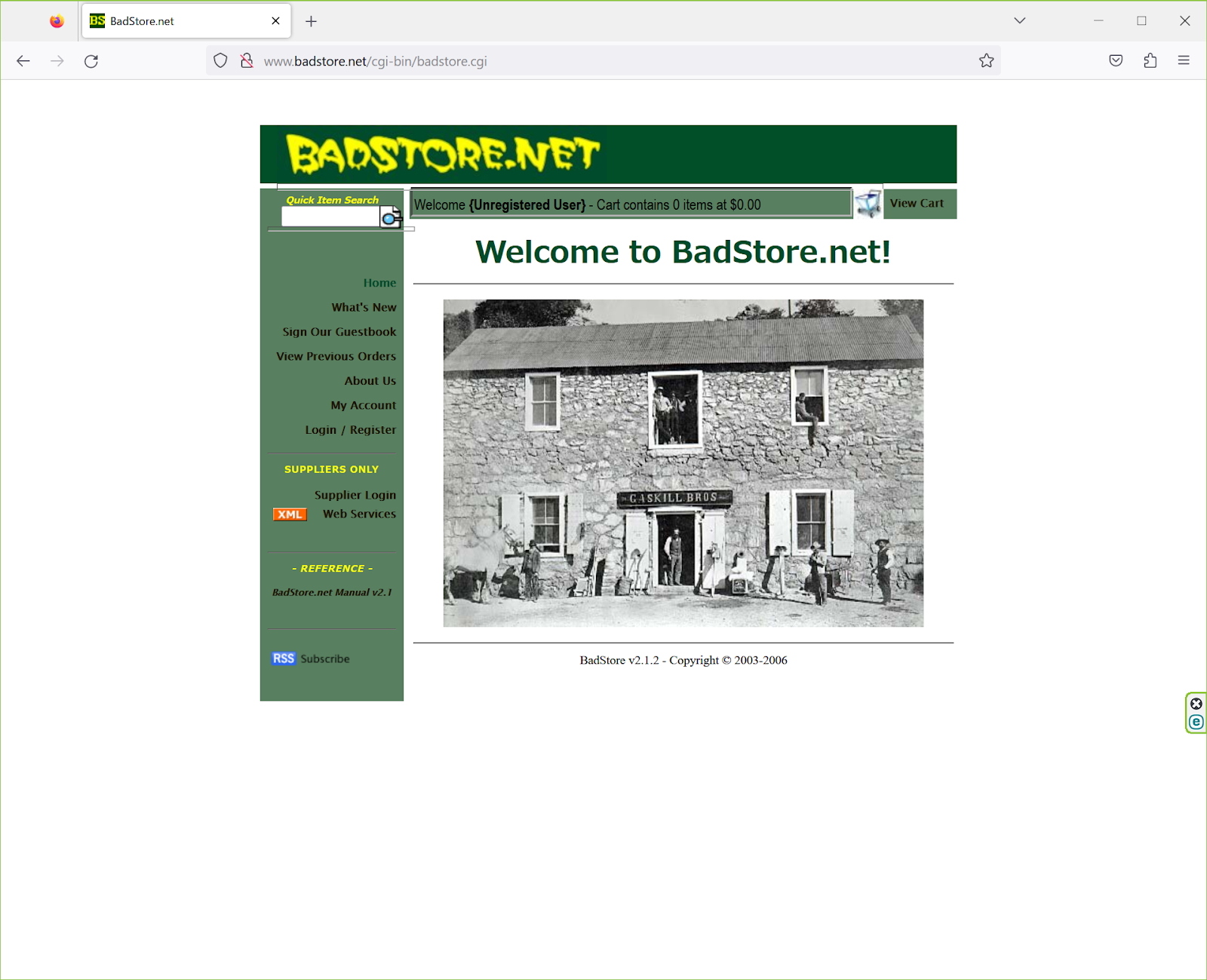Open the BadStore.net Manual v2.1

click(x=331, y=592)
